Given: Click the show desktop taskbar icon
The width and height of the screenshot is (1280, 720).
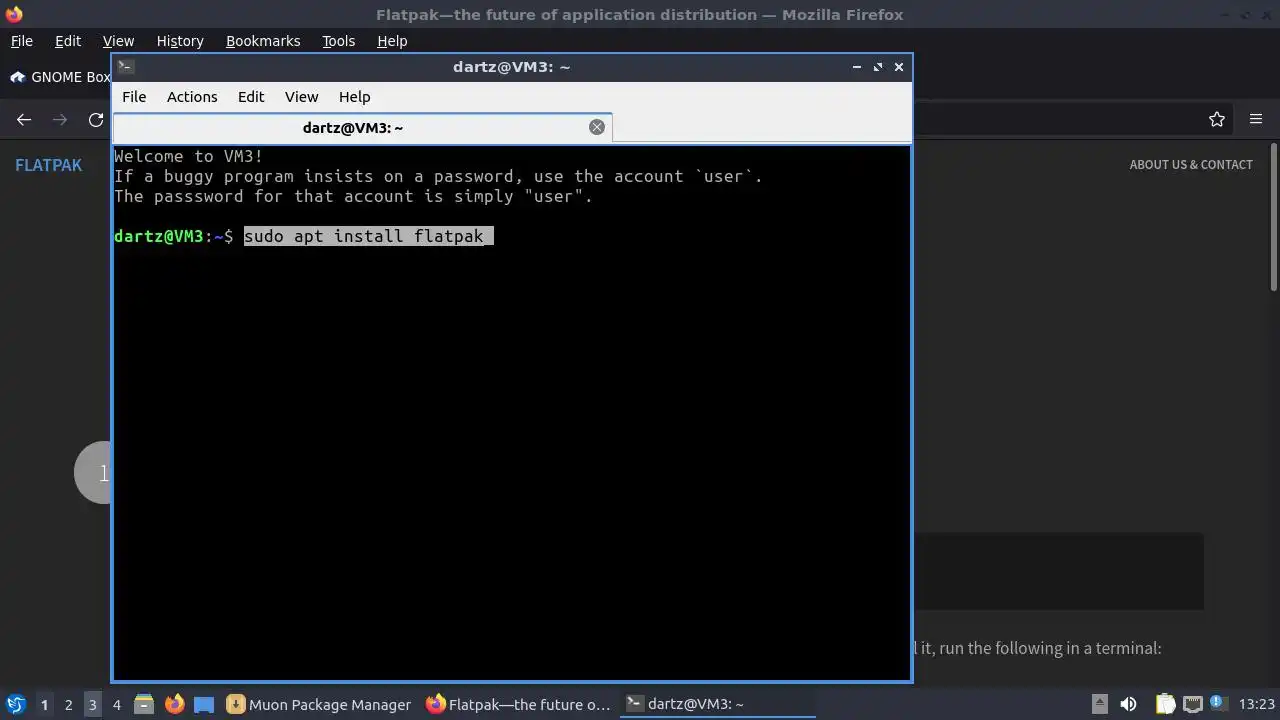Looking at the screenshot, I should [x=204, y=704].
